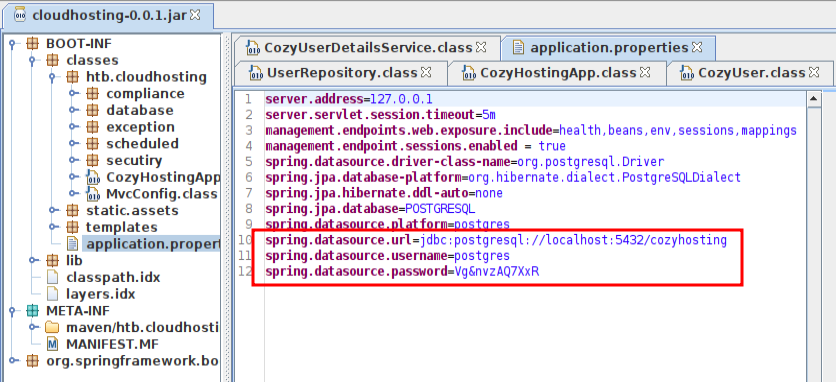Click the server.address=127.0.0.1 line
The height and width of the screenshot is (382, 836).
click(349, 99)
